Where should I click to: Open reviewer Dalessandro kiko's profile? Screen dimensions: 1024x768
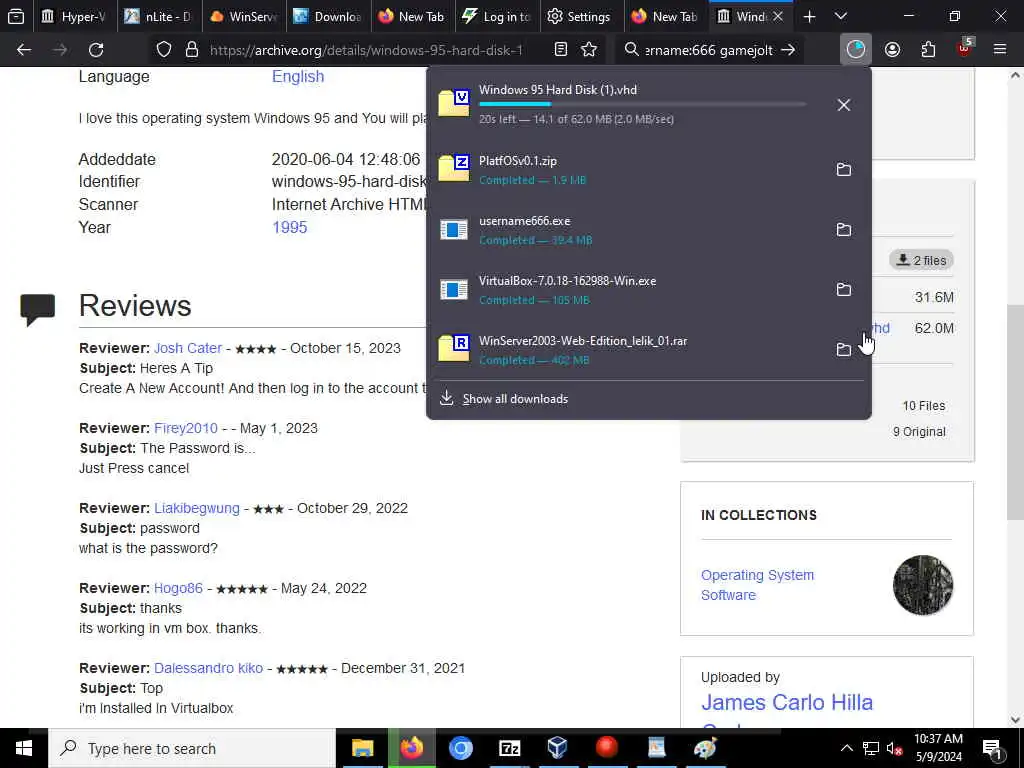208,668
